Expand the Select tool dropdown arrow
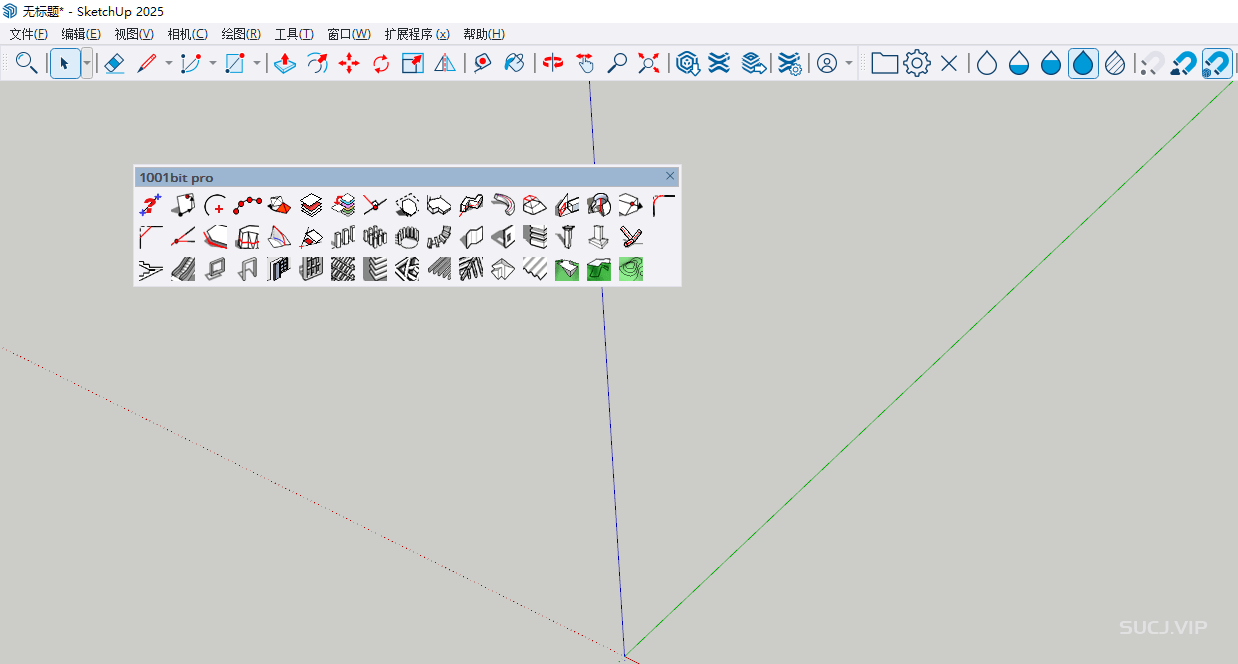The height and width of the screenshot is (664, 1238). [x=87, y=63]
